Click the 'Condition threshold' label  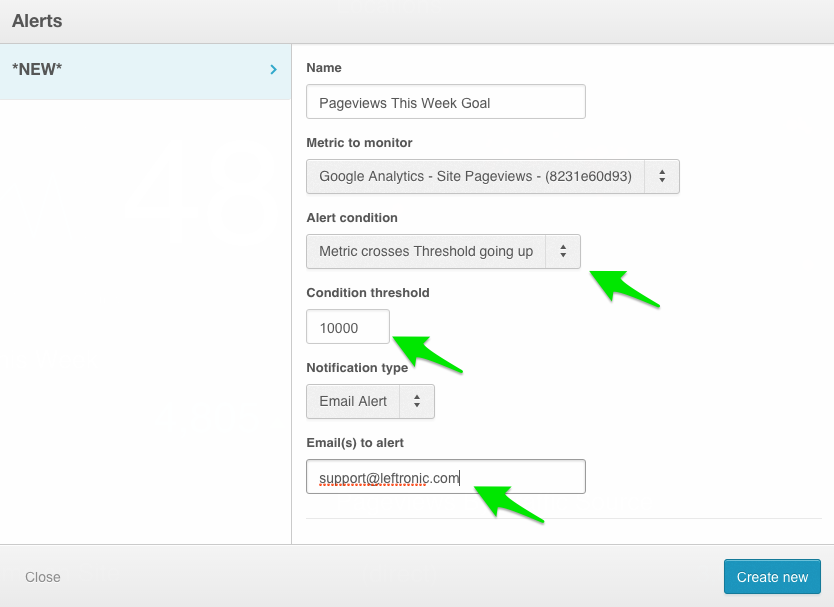pos(368,293)
